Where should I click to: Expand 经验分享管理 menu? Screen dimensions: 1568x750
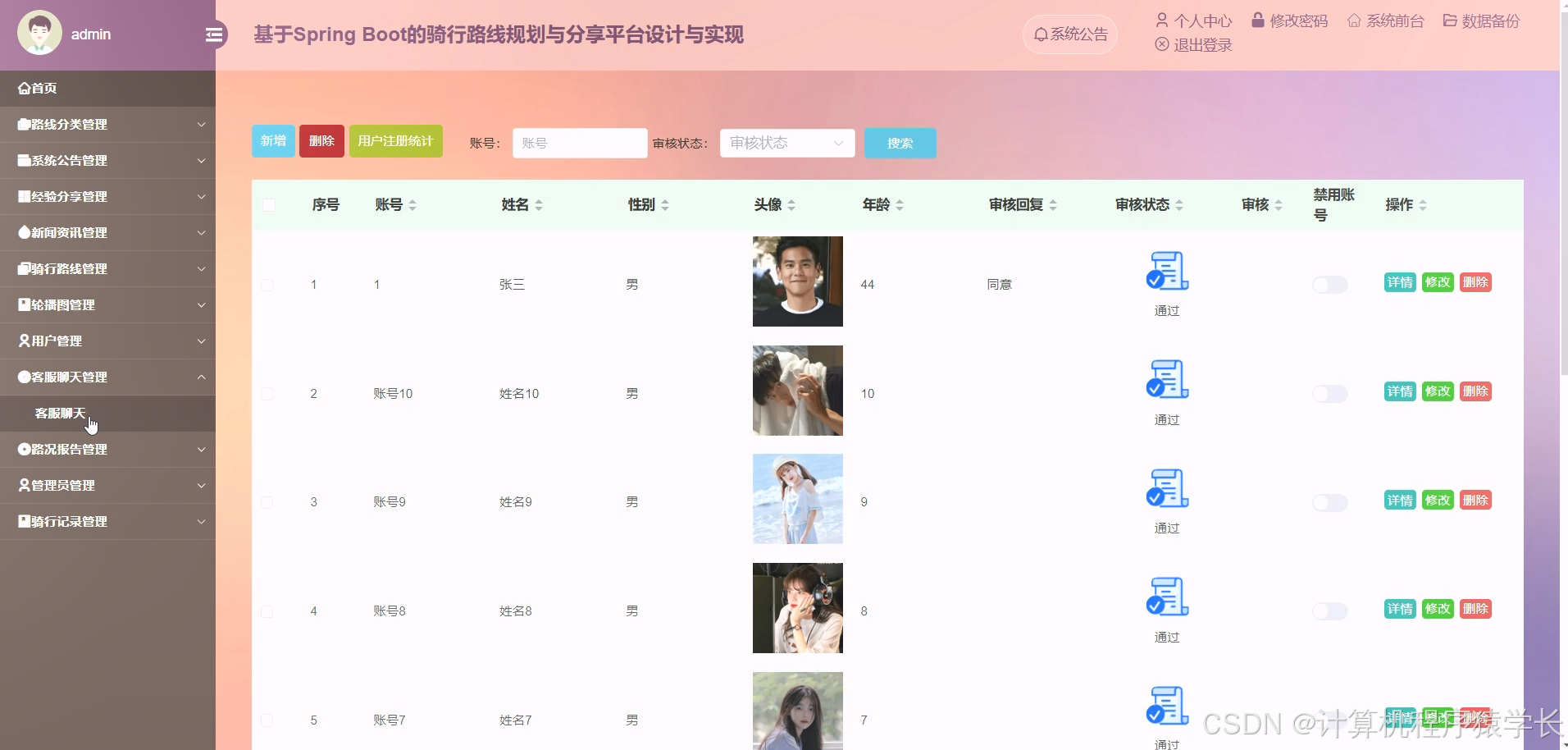pos(107,197)
